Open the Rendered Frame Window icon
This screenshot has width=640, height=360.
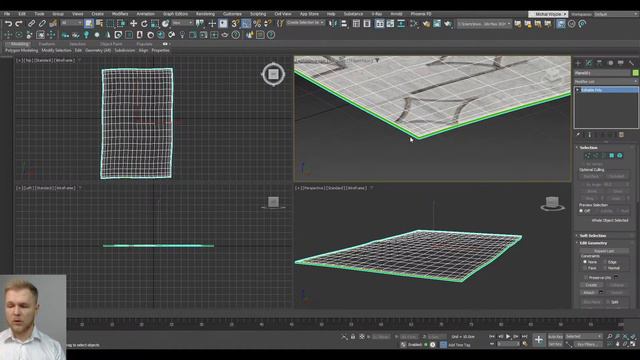click(x=437, y=24)
